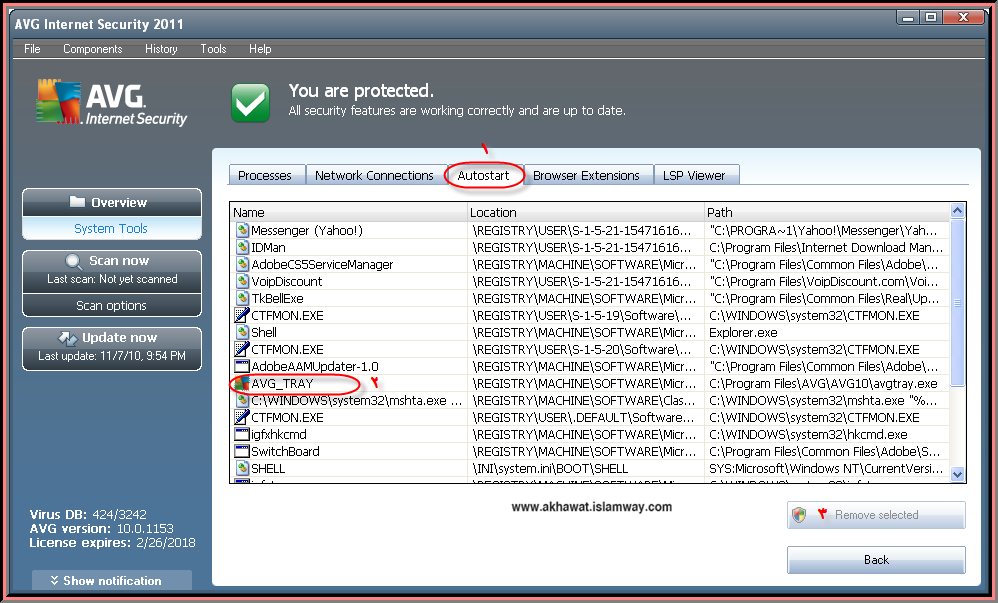Click the CTFMON.EXE icon in the S-1-5-20 row
Viewport: 998px width, 603px height.
click(x=242, y=349)
